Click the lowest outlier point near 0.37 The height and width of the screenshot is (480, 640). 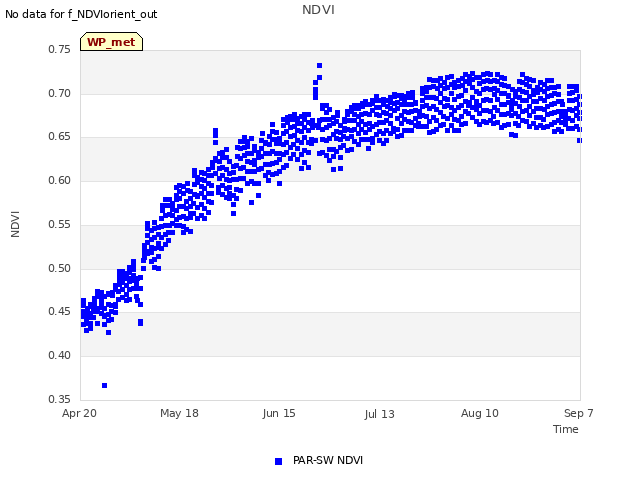[104, 386]
